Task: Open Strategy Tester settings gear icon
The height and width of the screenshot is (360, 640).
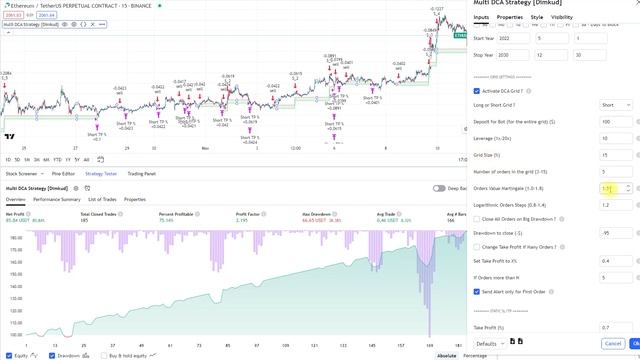Action: click(x=76, y=188)
